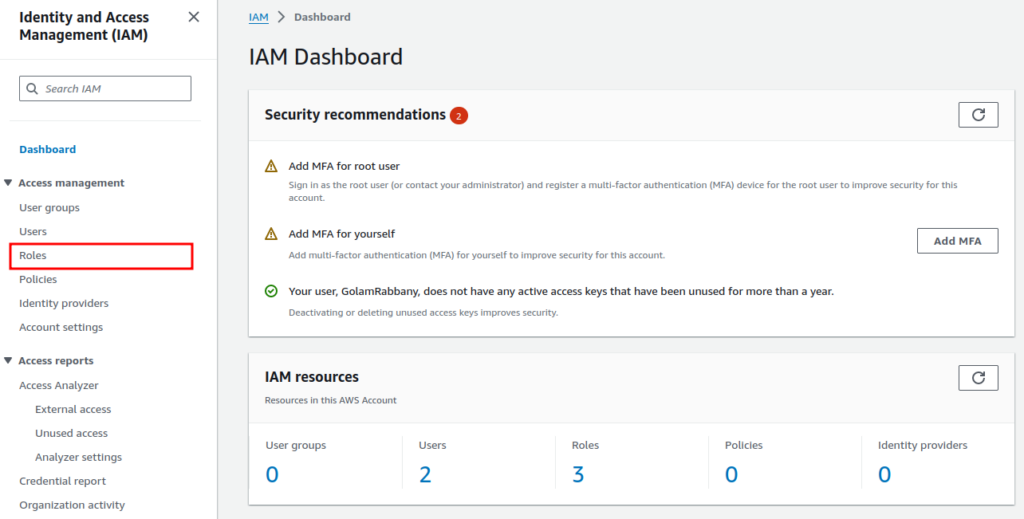Open the User groups count of 0
The image size is (1024, 519).
click(272, 475)
